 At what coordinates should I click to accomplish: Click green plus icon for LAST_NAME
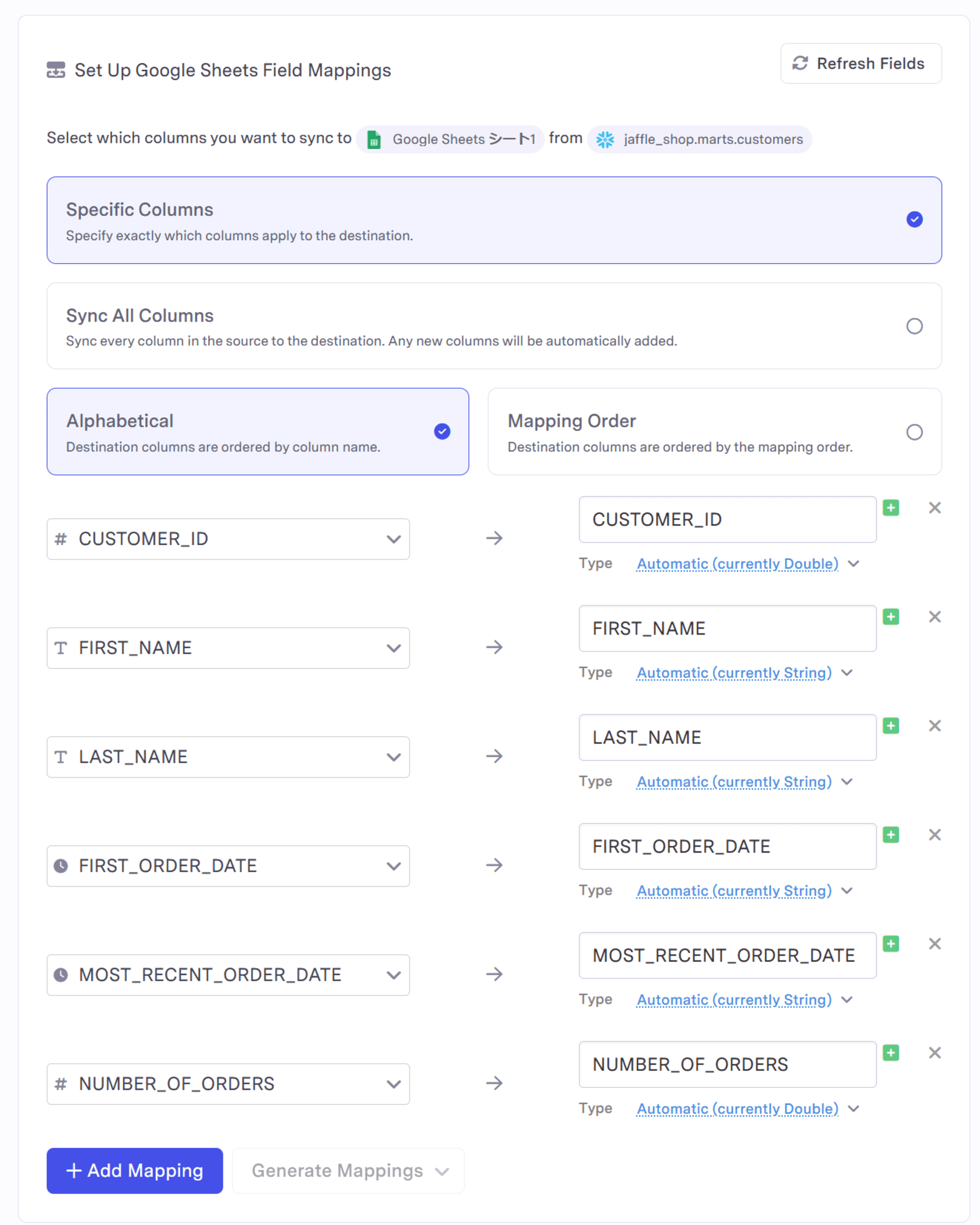[891, 726]
